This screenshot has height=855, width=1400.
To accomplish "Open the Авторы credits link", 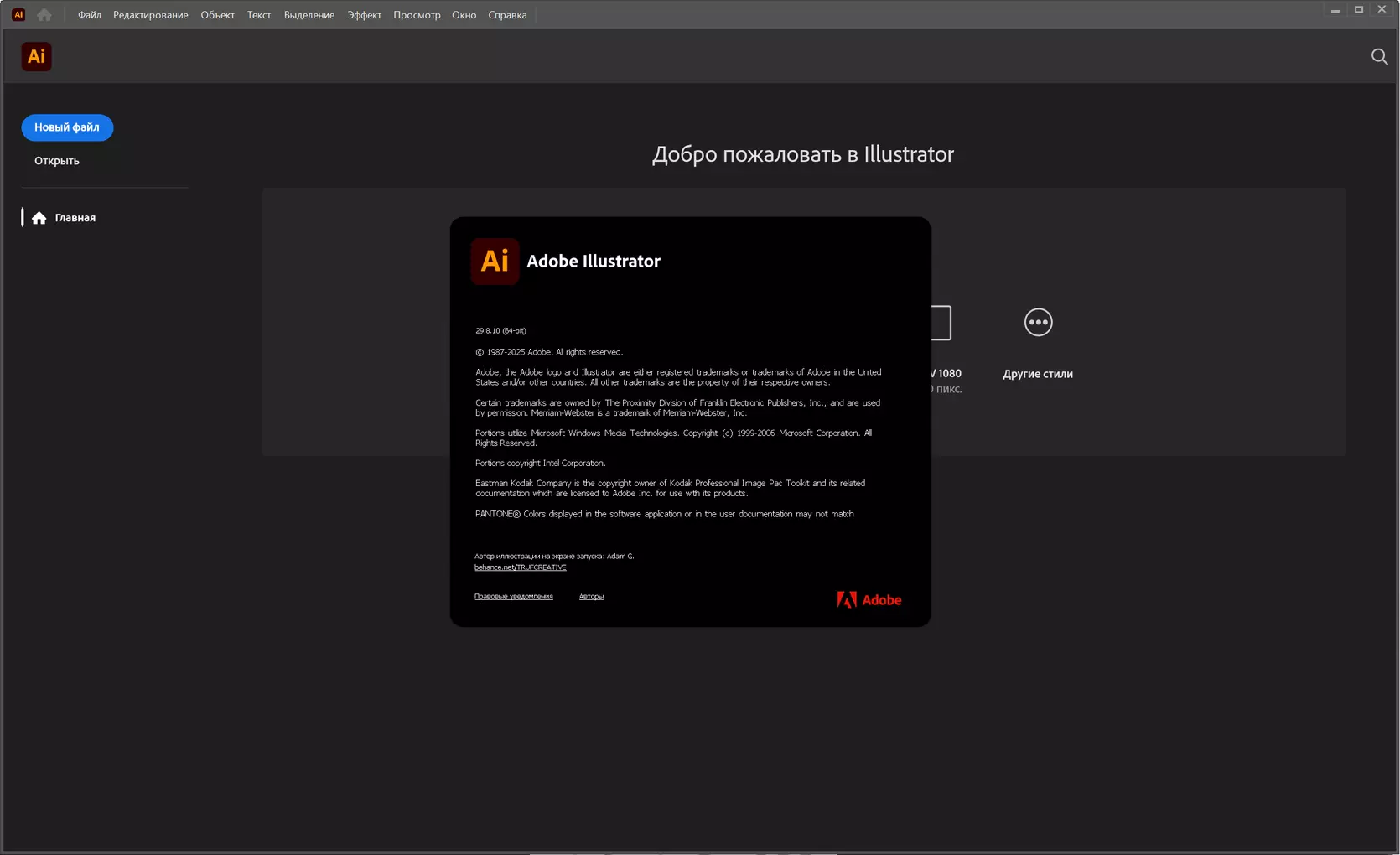I will coord(591,597).
